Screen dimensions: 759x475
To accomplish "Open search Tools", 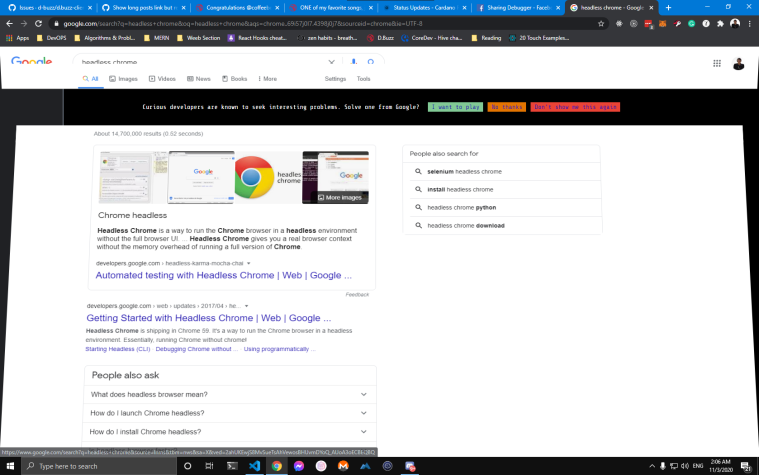I will point(364,78).
